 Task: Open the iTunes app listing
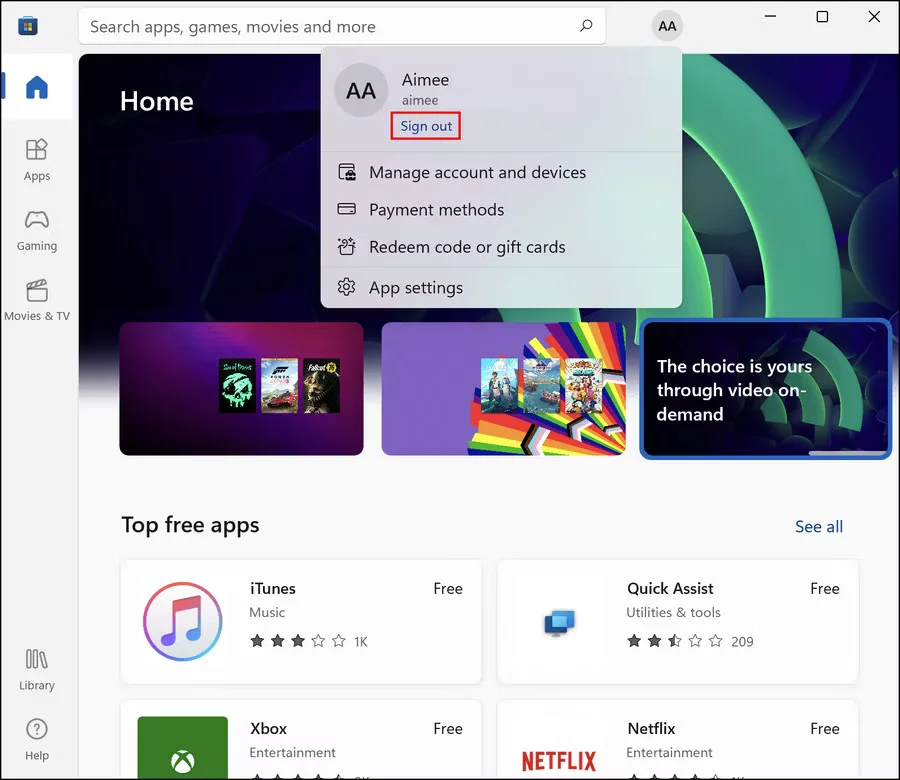[300, 620]
